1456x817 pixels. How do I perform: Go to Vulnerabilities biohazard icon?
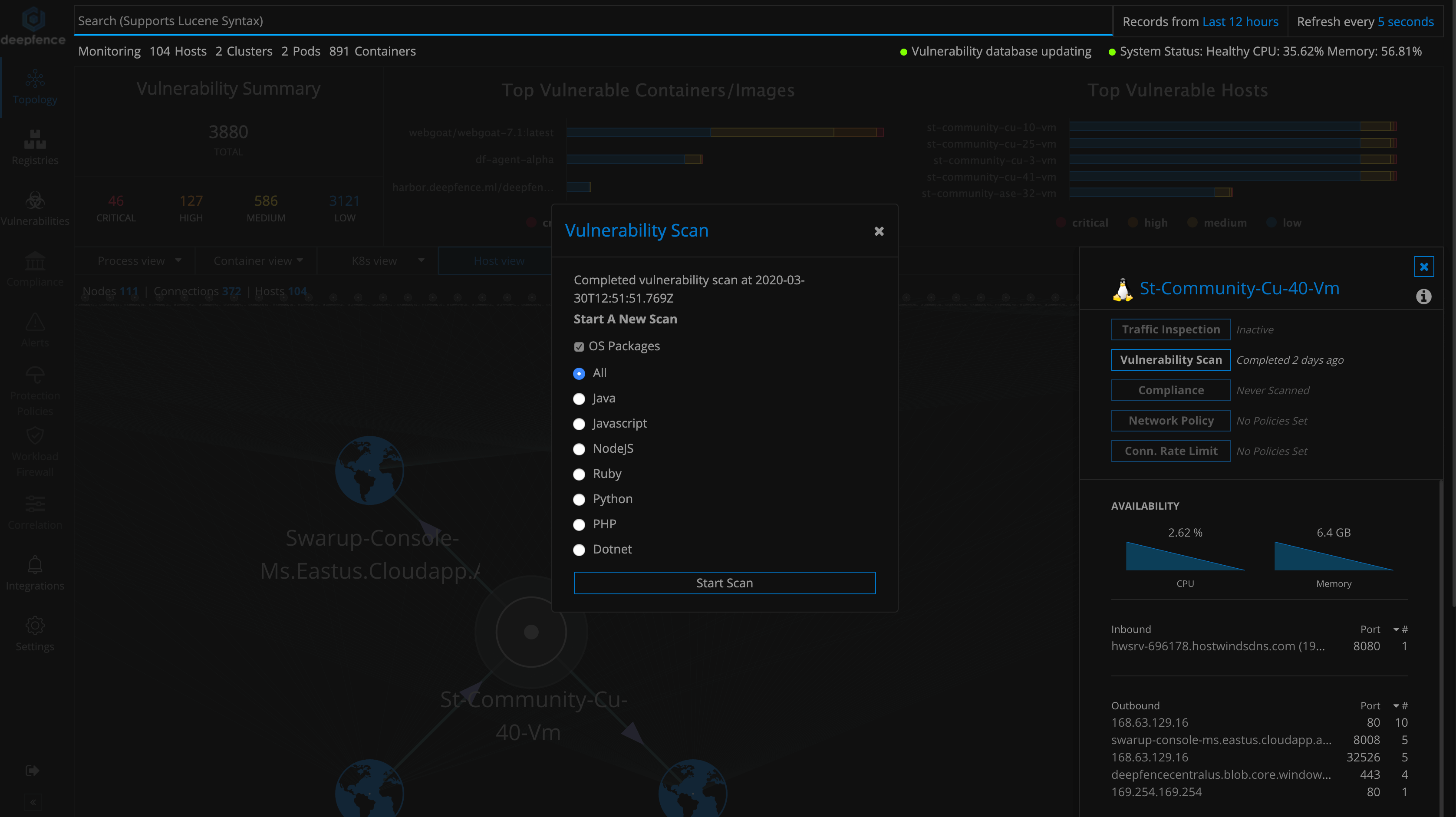pyautogui.click(x=34, y=201)
